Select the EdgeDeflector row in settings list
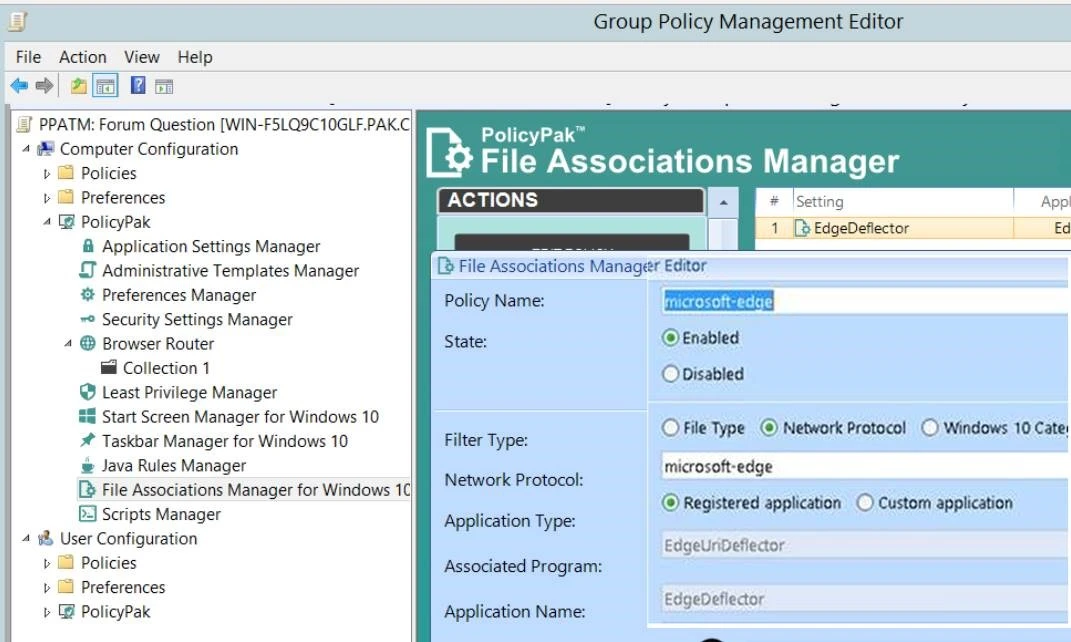Viewport: 1071px width, 642px height. pyautogui.click(x=860, y=228)
